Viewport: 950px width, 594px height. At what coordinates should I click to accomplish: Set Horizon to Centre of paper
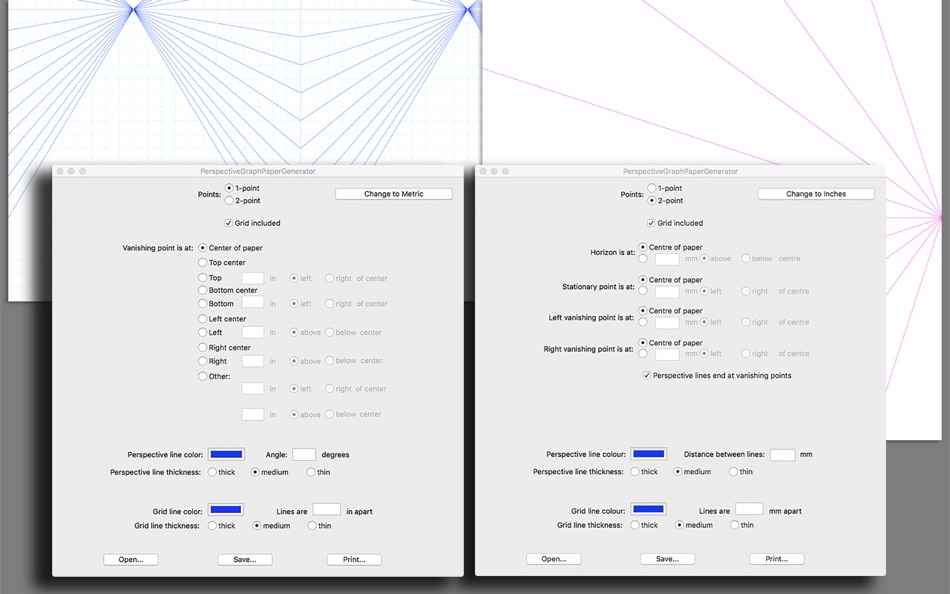click(x=643, y=247)
